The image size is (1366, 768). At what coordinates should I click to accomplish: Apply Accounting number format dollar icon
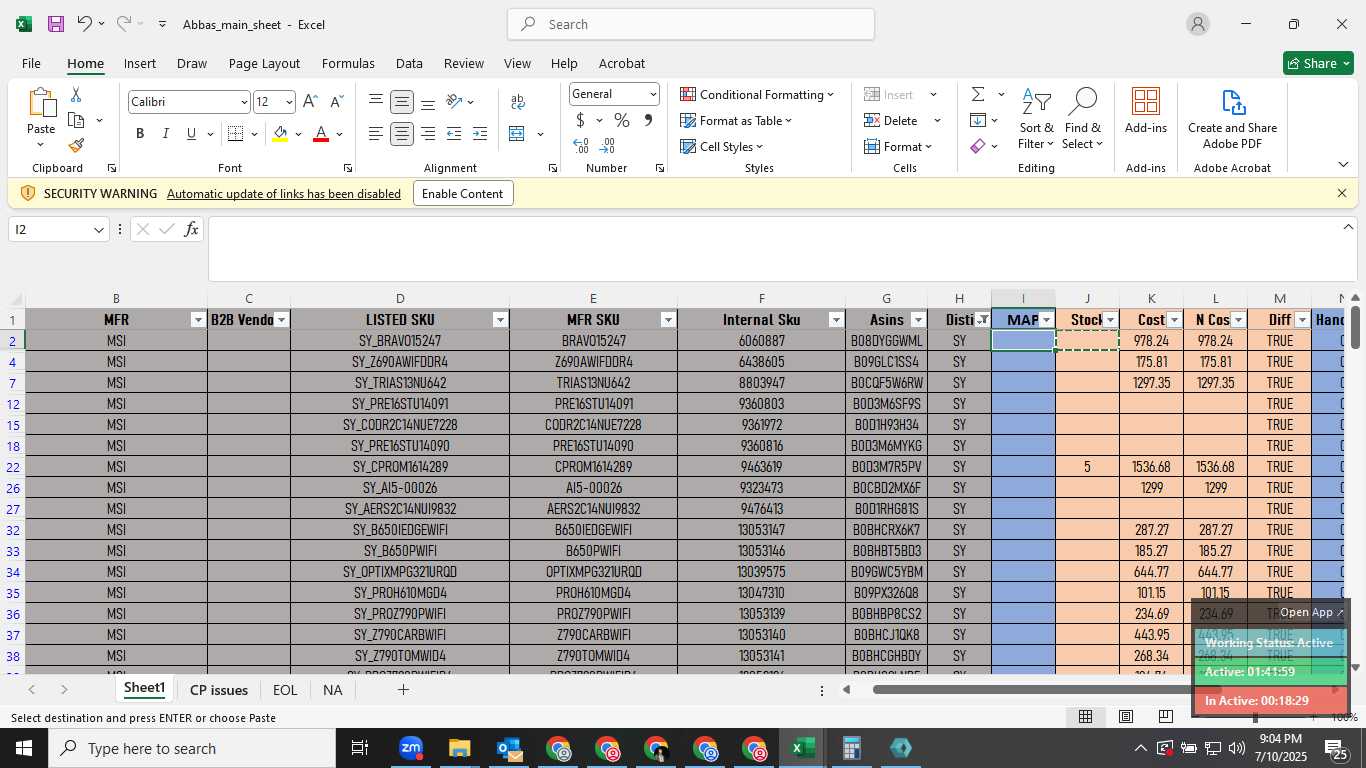point(580,120)
